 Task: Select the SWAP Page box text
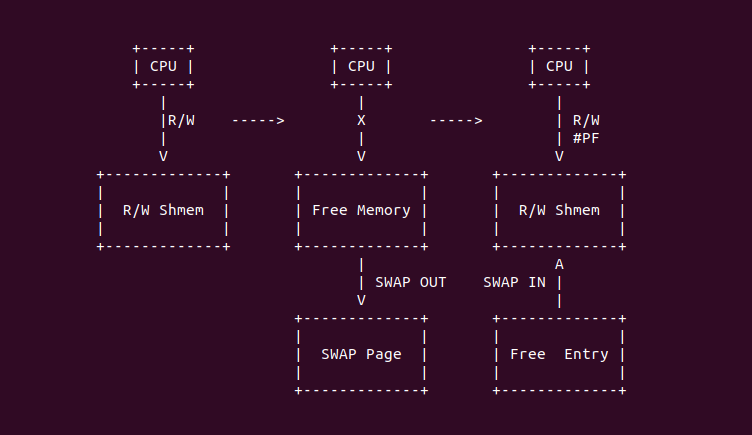361,354
